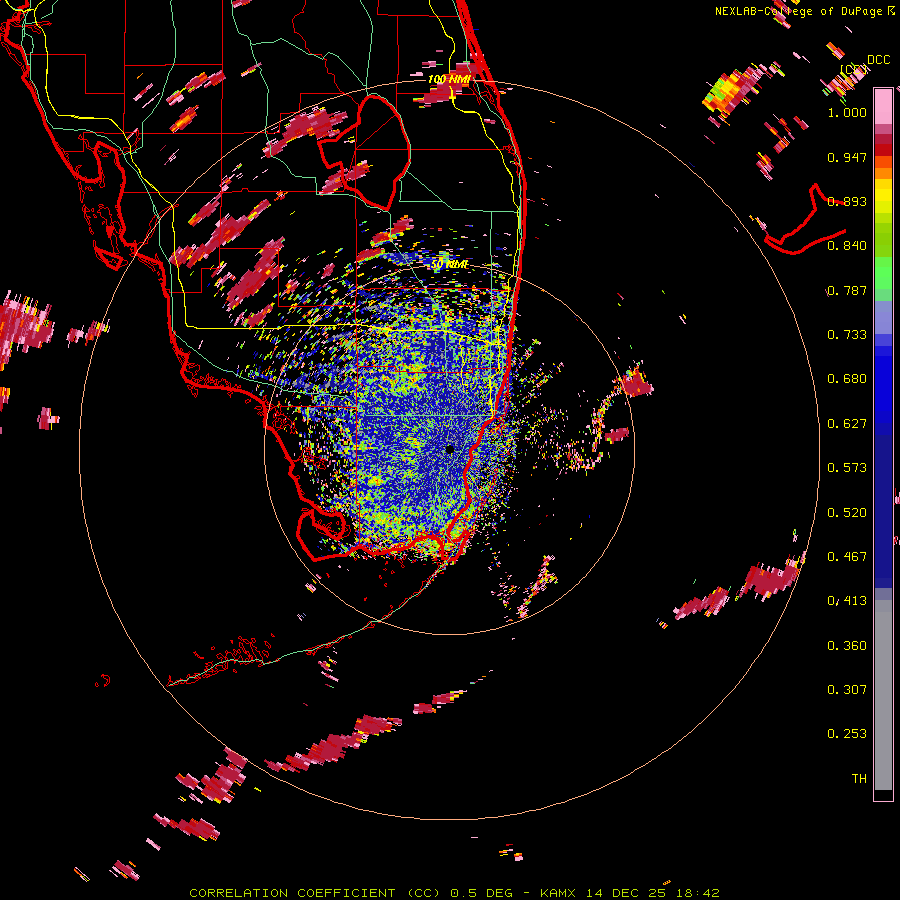Pick the gray lower color bar segment
The height and width of the screenshot is (900, 900).
coord(883,695)
